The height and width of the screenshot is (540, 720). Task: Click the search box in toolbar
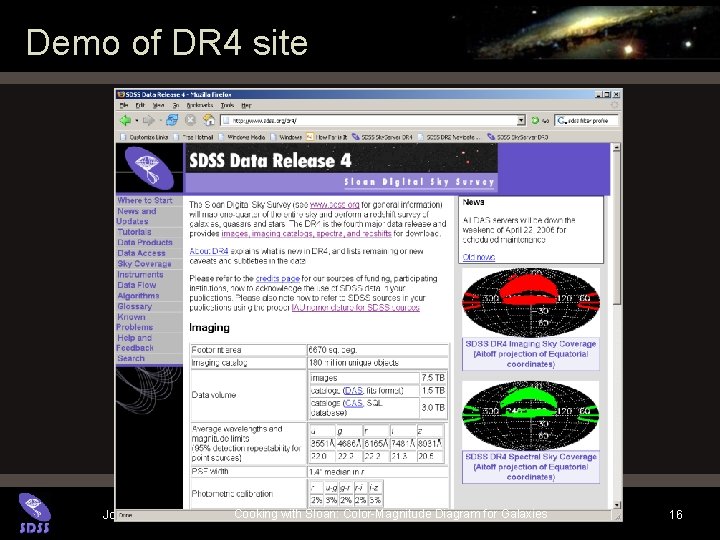point(586,120)
